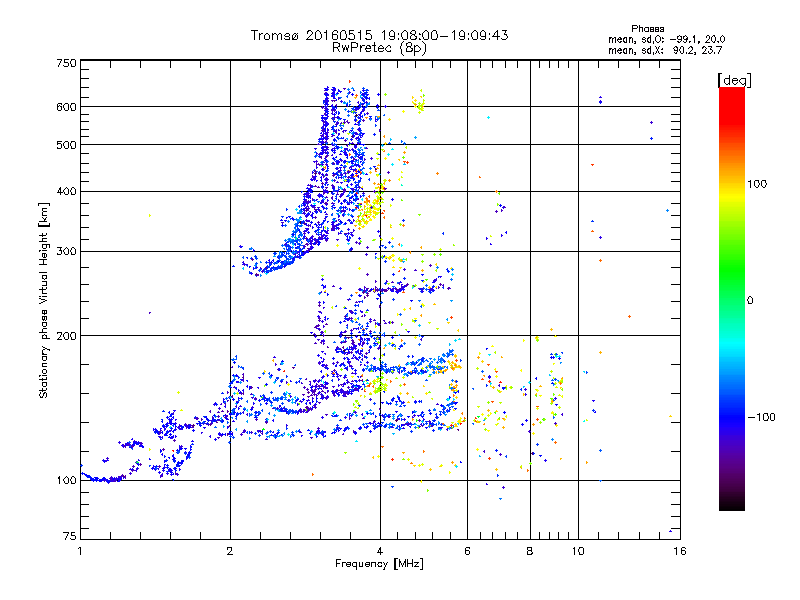Click the x-axis '6' tick label
This screenshot has width=800, height=600.
click(467, 551)
